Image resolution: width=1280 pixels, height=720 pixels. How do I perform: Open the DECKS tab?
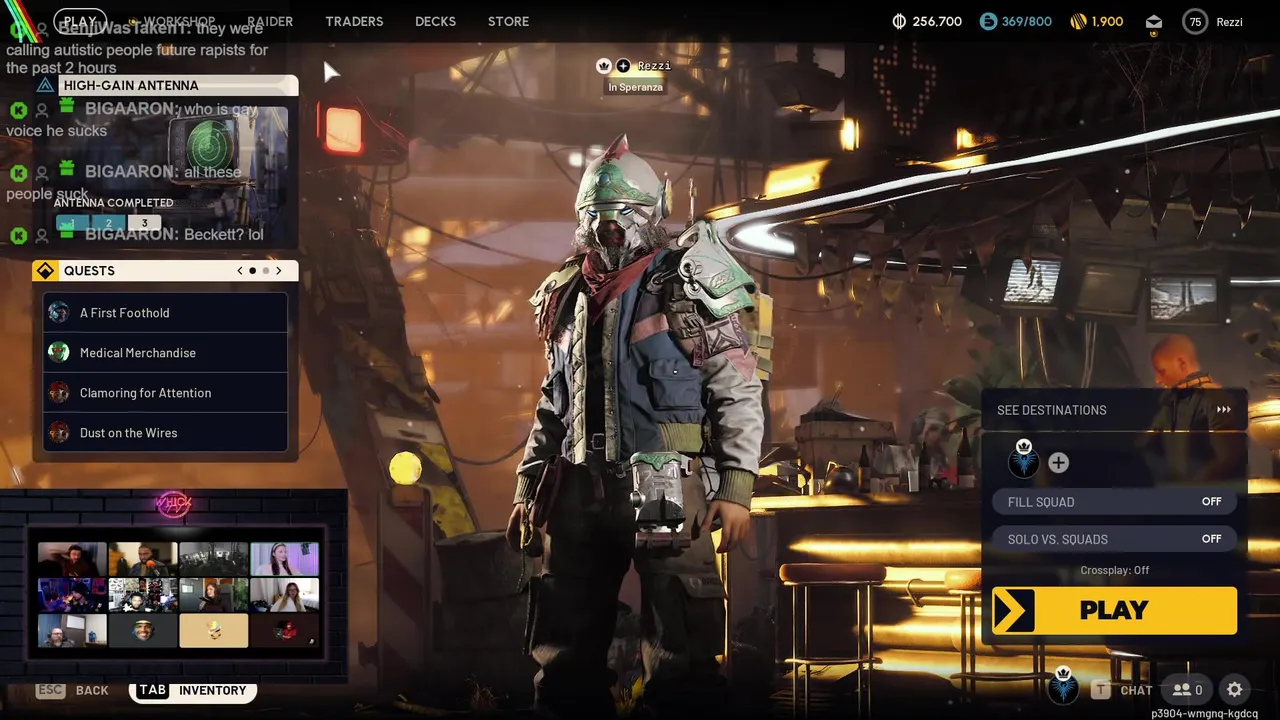[435, 21]
